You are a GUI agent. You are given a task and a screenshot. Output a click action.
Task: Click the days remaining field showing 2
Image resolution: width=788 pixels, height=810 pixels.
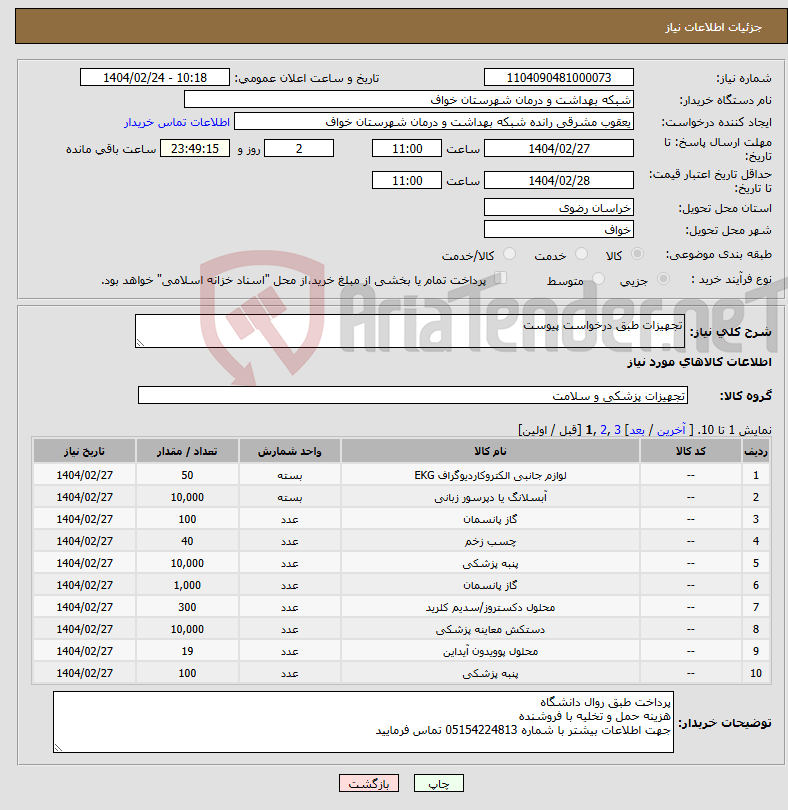click(x=299, y=149)
